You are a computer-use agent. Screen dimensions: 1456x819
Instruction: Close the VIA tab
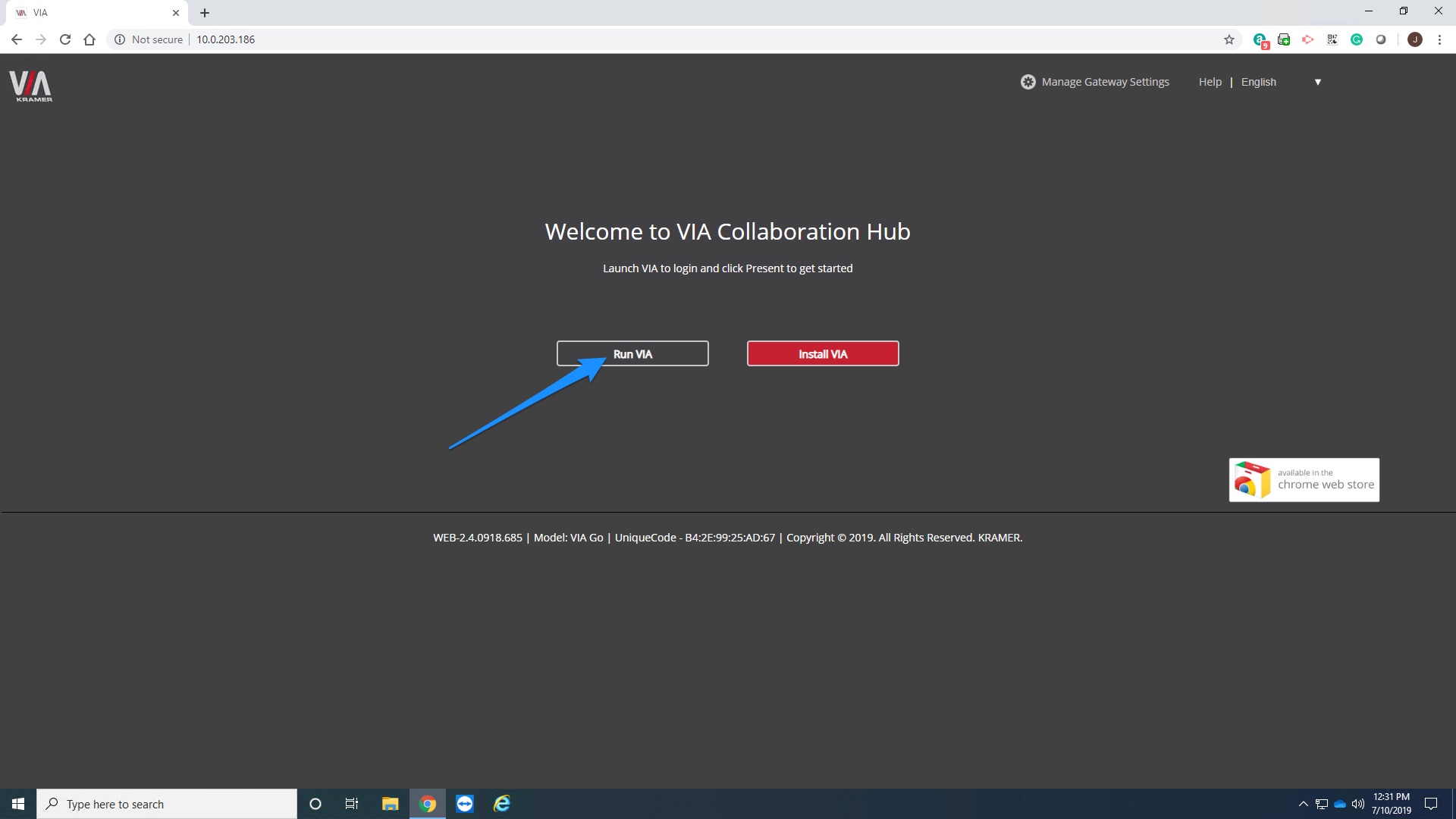pyautogui.click(x=176, y=13)
